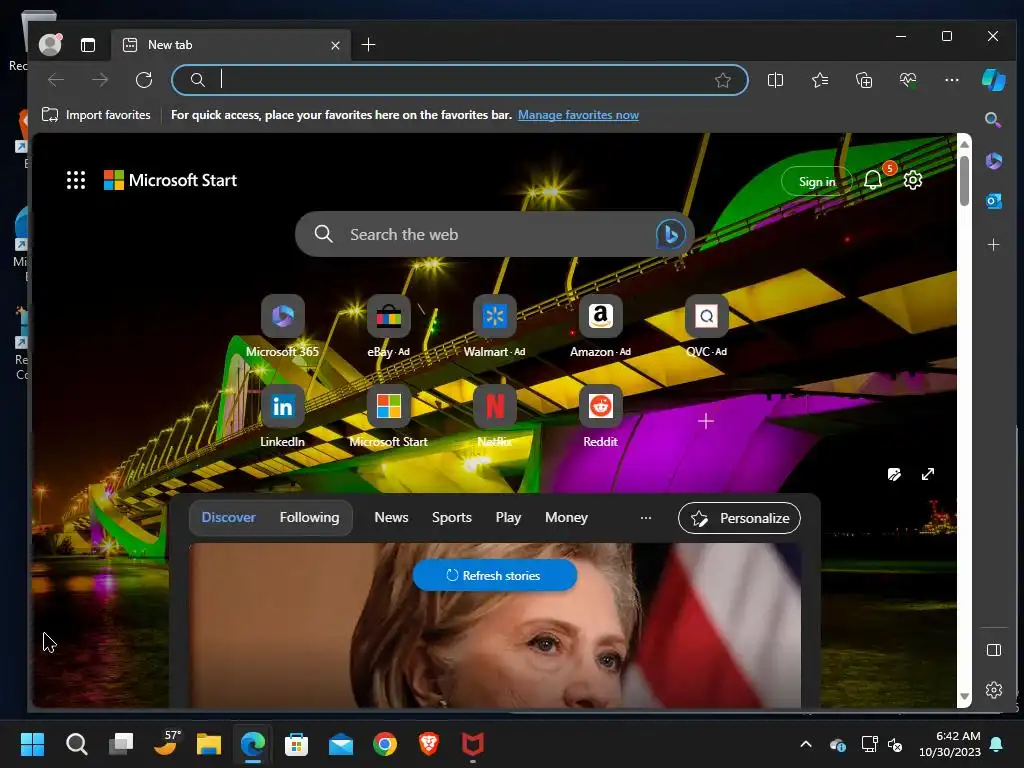Switch to the Play tab
1024x768 pixels.
pos(508,517)
